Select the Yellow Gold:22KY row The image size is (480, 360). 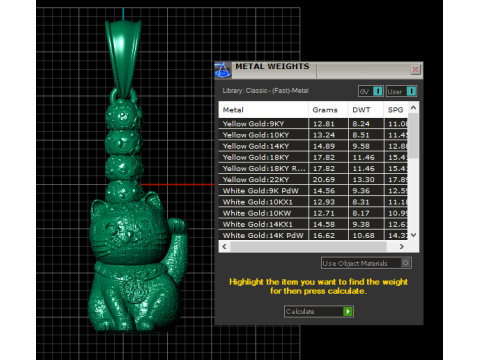(313, 179)
